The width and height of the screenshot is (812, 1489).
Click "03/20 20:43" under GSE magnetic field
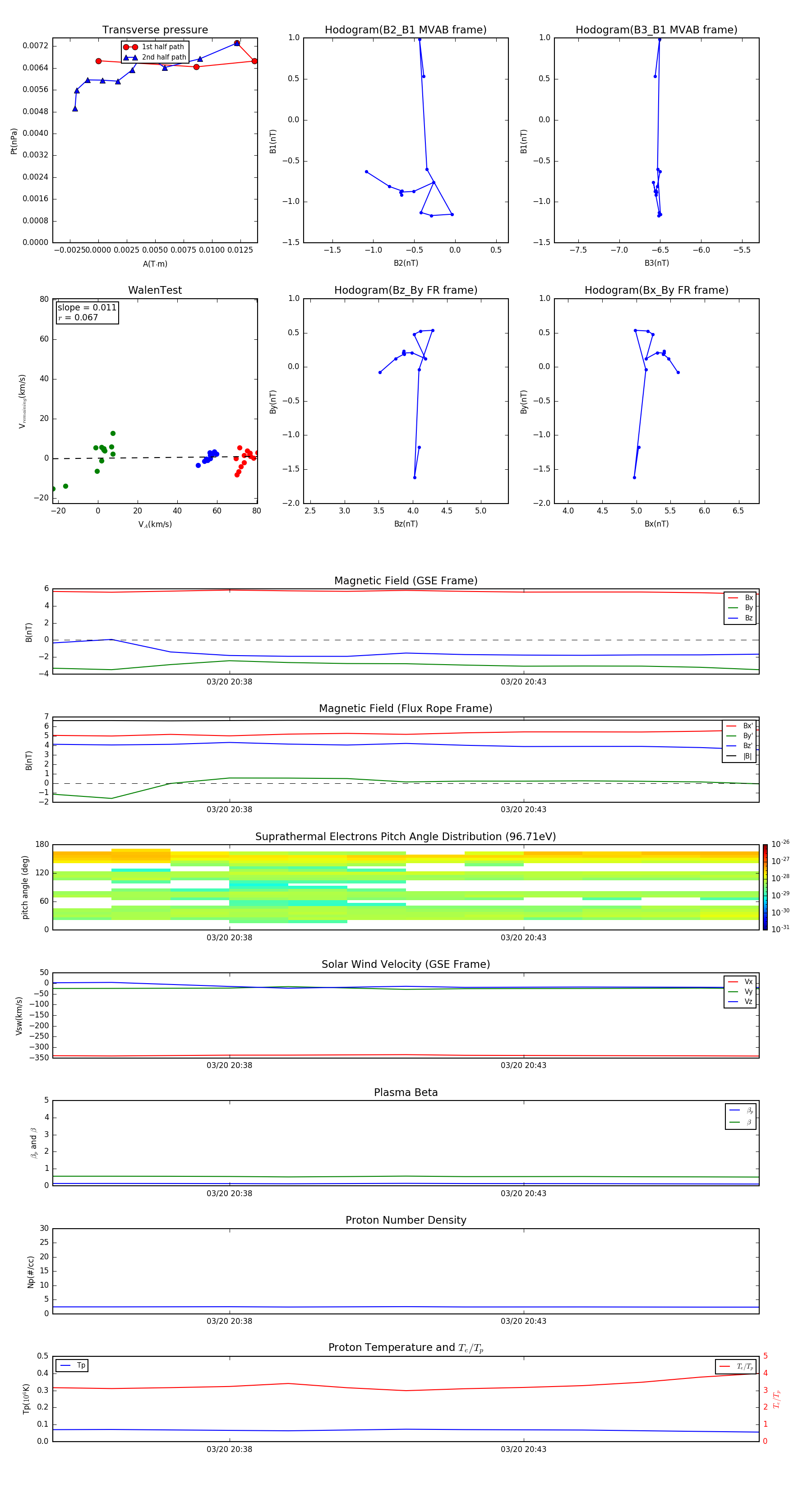[524, 682]
